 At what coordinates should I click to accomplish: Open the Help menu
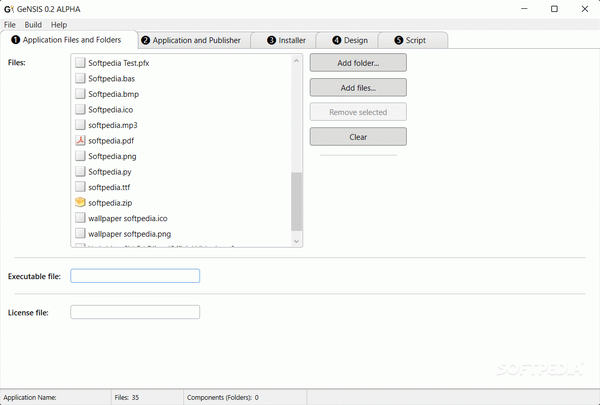pyautogui.click(x=59, y=25)
